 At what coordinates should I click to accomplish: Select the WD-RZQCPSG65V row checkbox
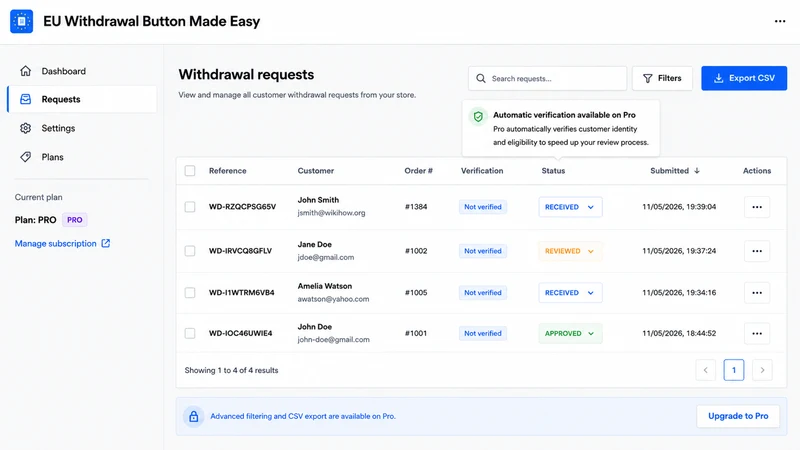(x=190, y=207)
